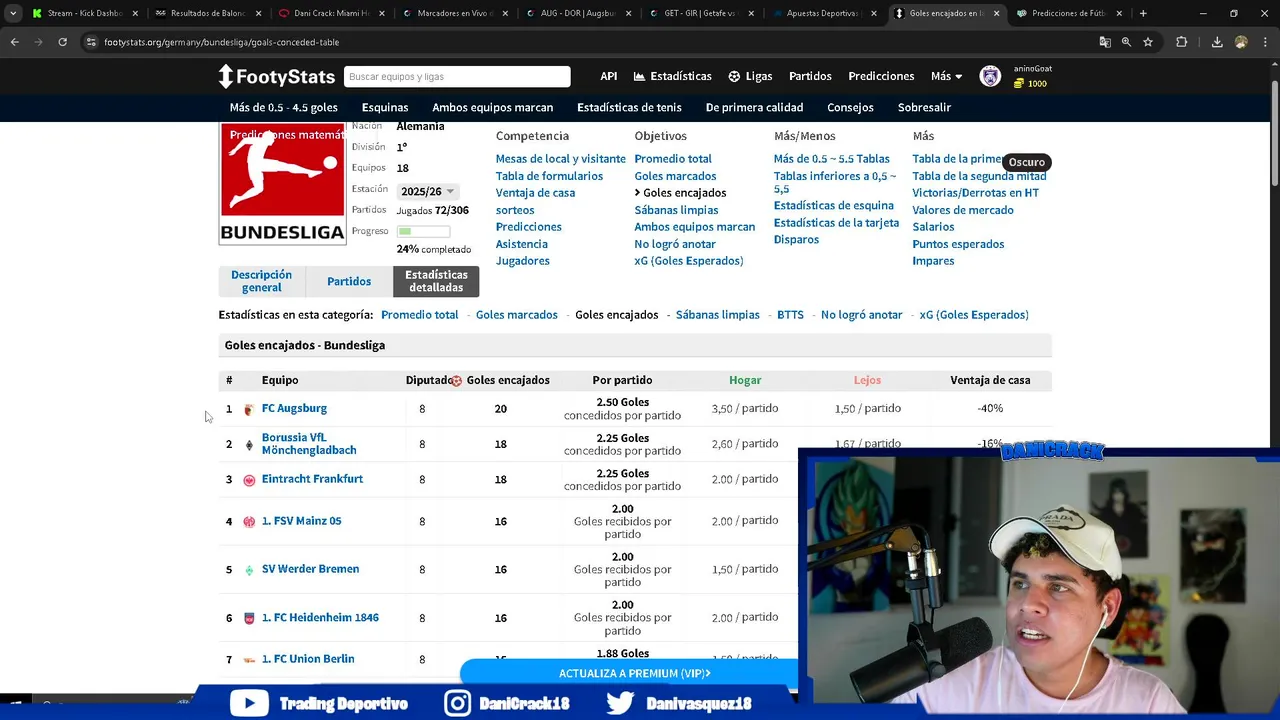This screenshot has width=1280, height=720.
Task: Open a new browser tab with plus icon
Action: 1143,13
